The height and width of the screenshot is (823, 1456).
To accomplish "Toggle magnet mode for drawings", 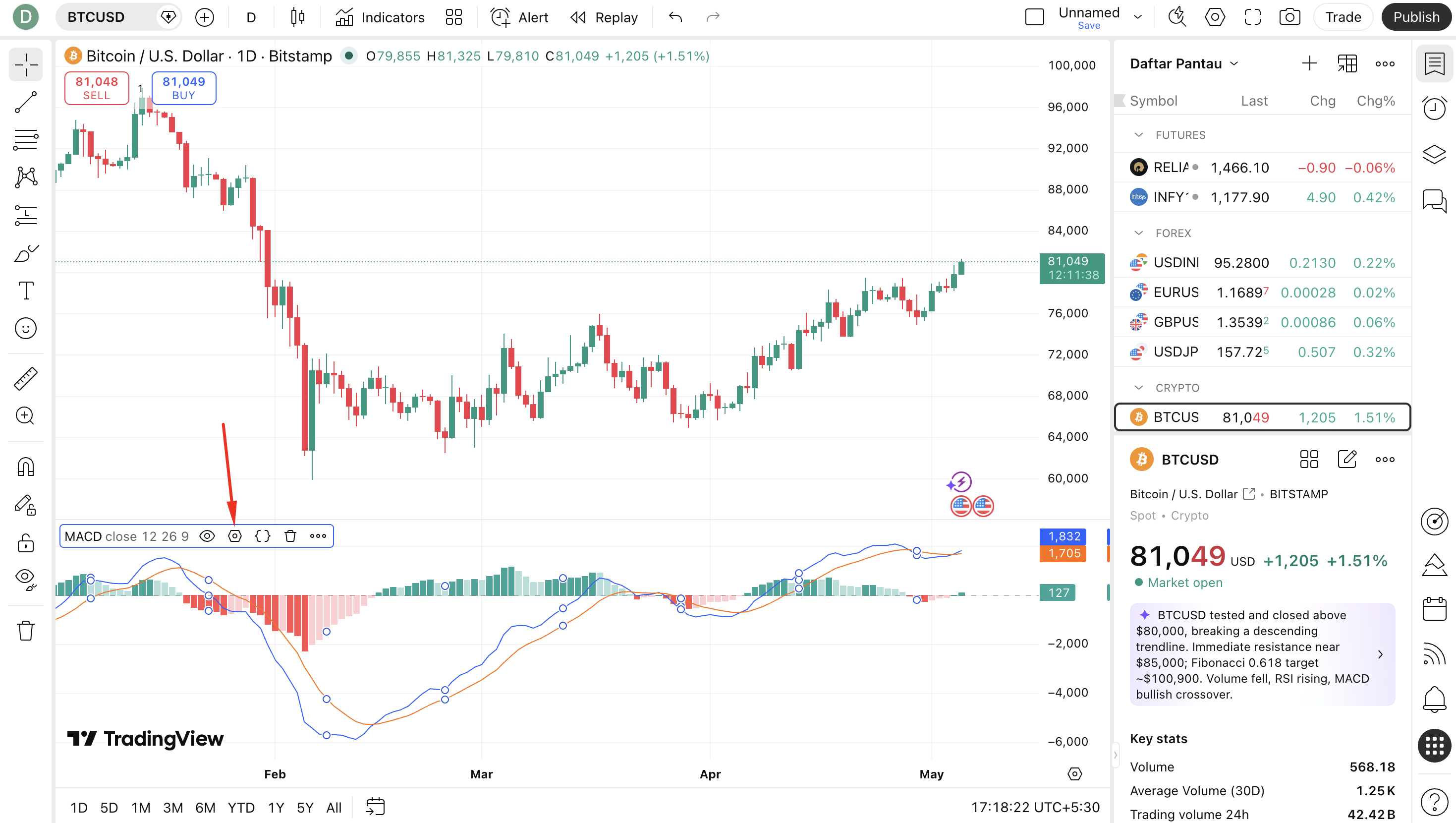I will tap(25, 467).
